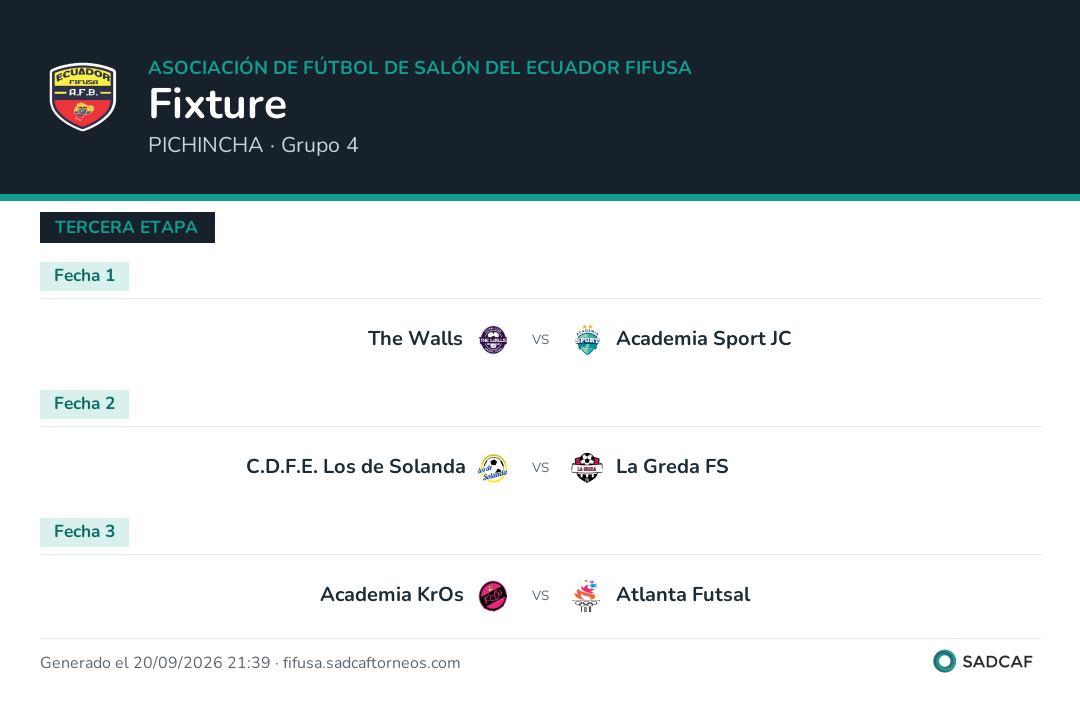Screen dimensions: 1080x714
Task: Click the Asociación de Fútbol de Salón header text
Action: pyautogui.click(x=419, y=67)
